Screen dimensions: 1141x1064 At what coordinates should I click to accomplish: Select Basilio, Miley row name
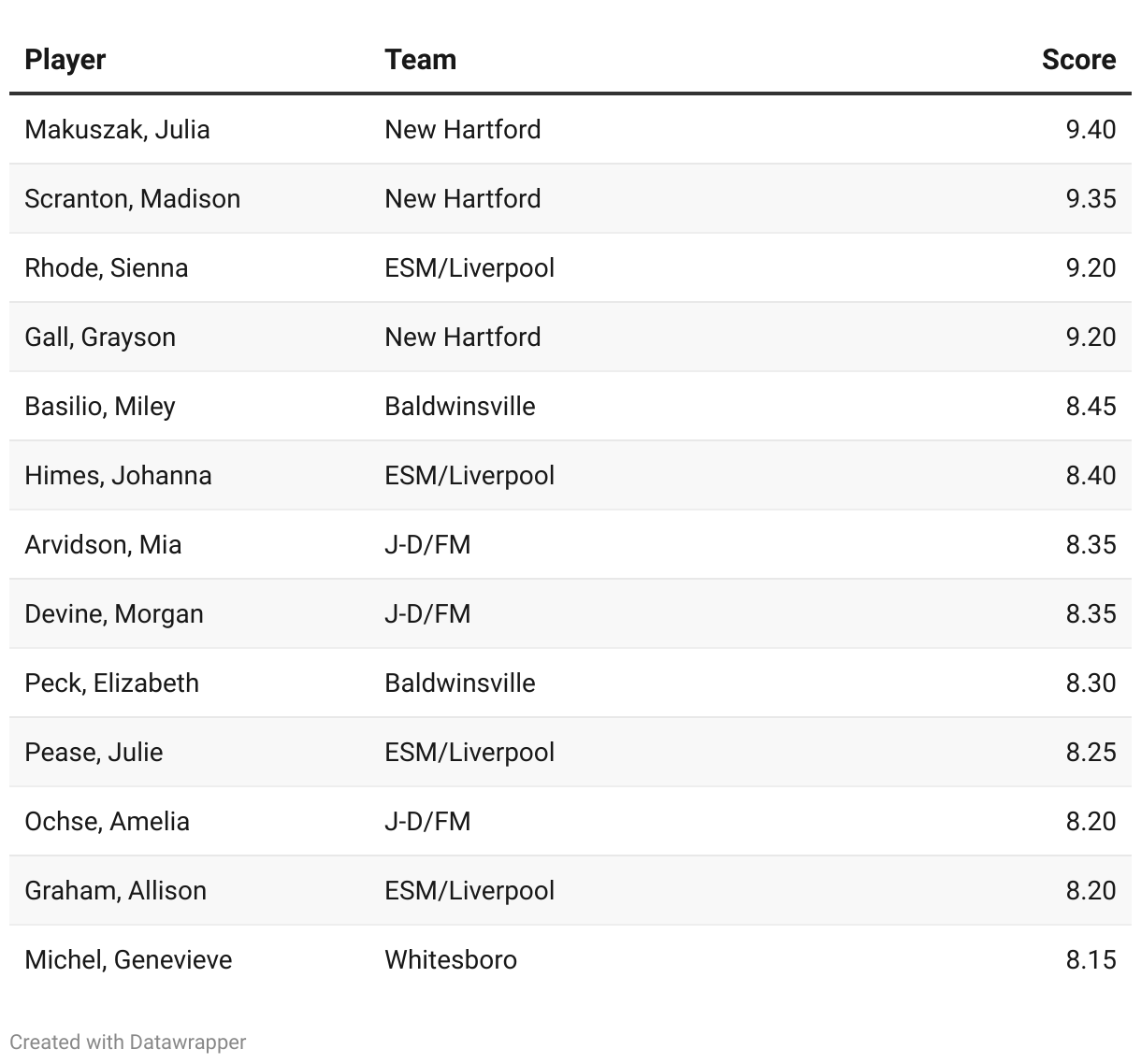(x=100, y=406)
